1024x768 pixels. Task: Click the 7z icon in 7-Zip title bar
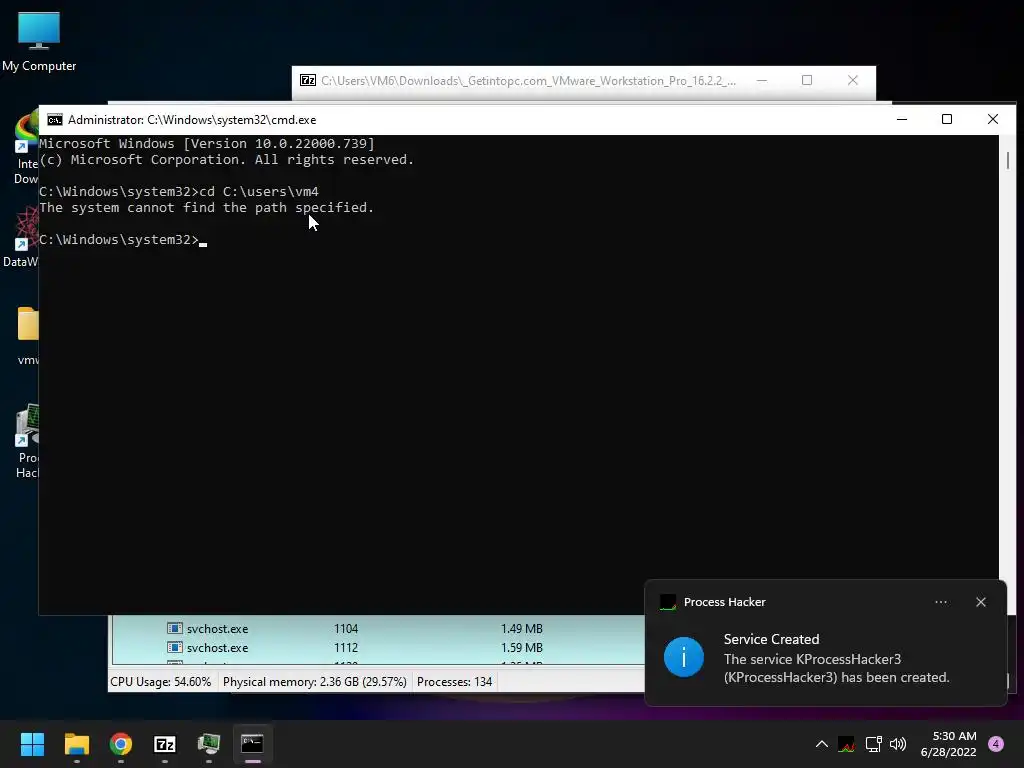(308, 80)
